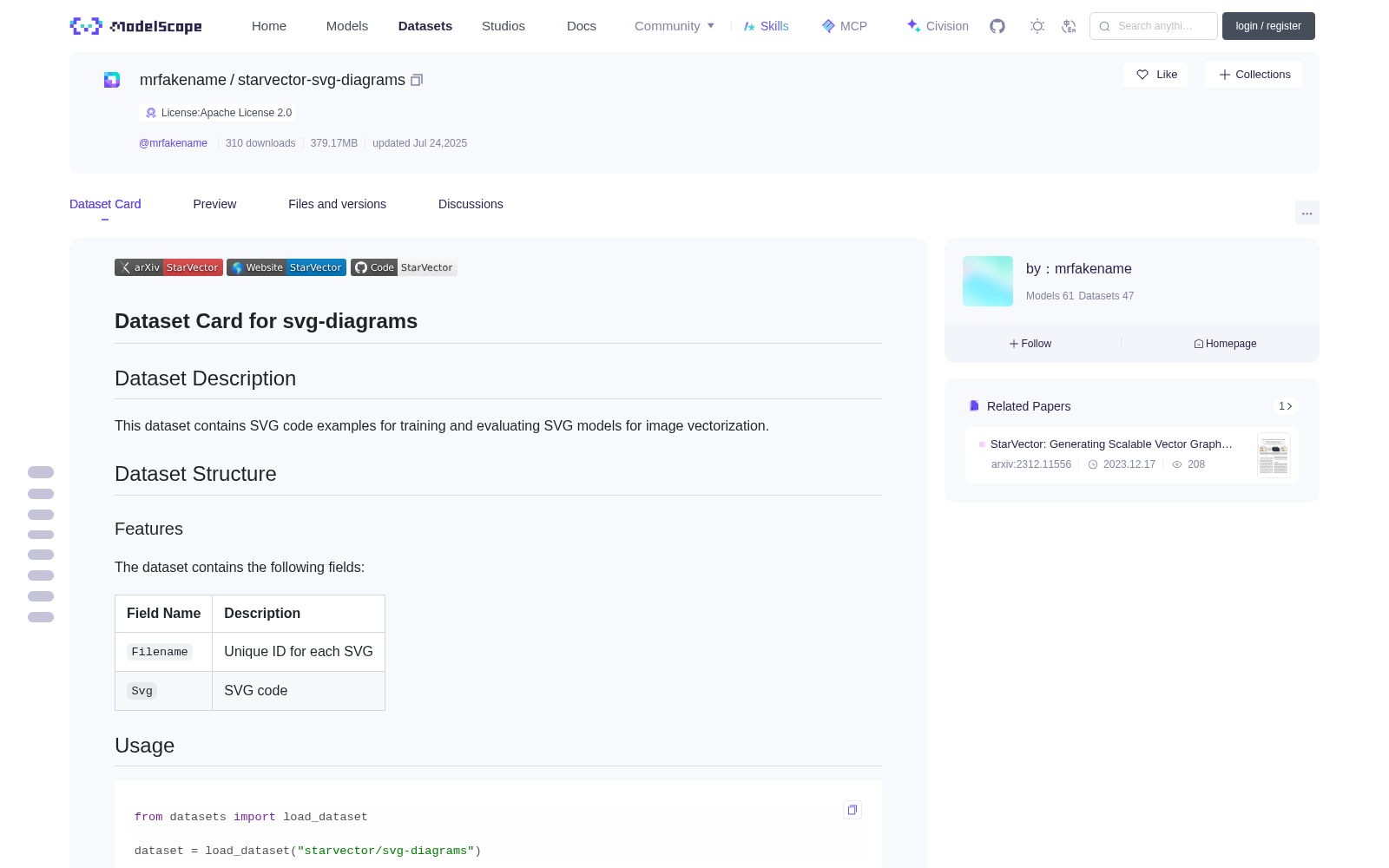
Task: Select the Dataset Card tab
Action: tap(105, 204)
